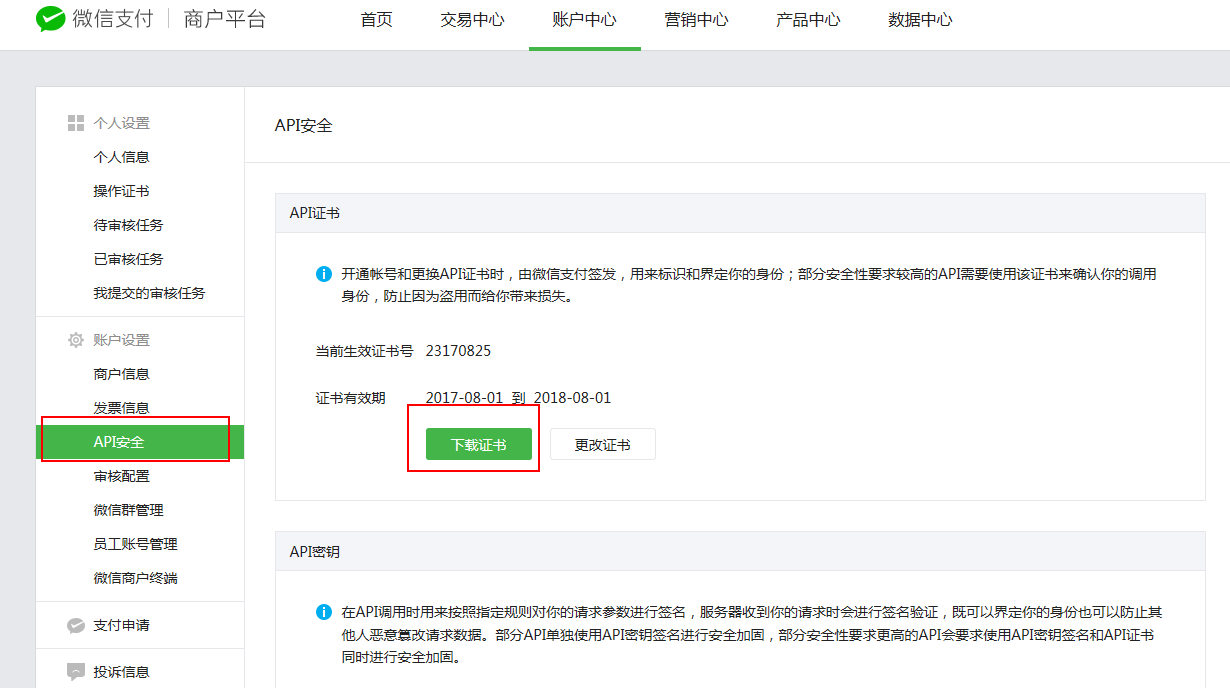Click the 更改证书 button
This screenshot has width=1230, height=688.
pyautogui.click(x=602, y=445)
